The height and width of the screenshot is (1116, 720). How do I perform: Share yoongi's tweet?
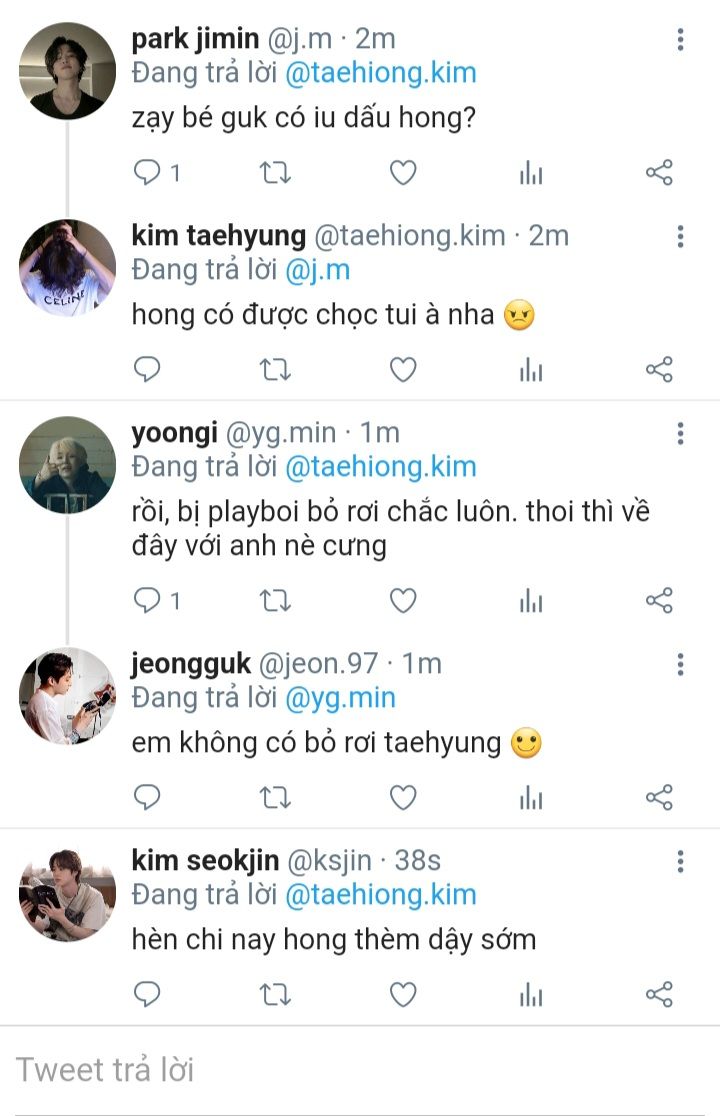click(x=659, y=600)
